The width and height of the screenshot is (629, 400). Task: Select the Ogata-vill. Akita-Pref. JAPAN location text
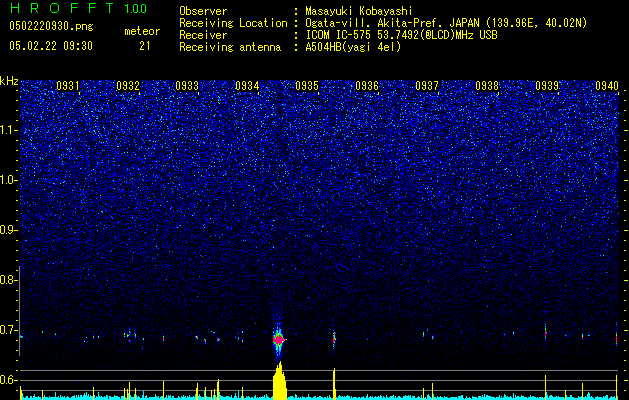[x=446, y=23]
